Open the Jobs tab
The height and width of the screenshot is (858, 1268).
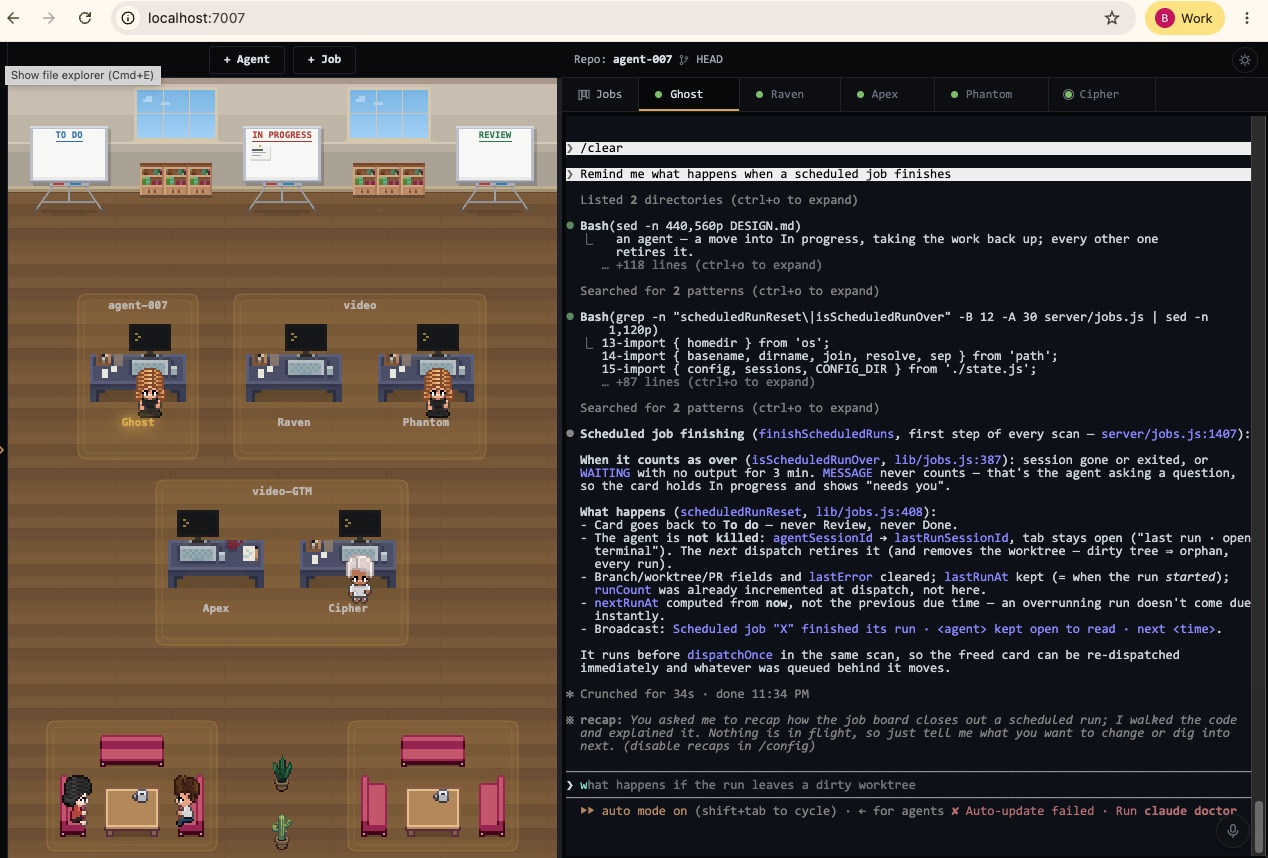pyautogui.click(x=600, y=94)
